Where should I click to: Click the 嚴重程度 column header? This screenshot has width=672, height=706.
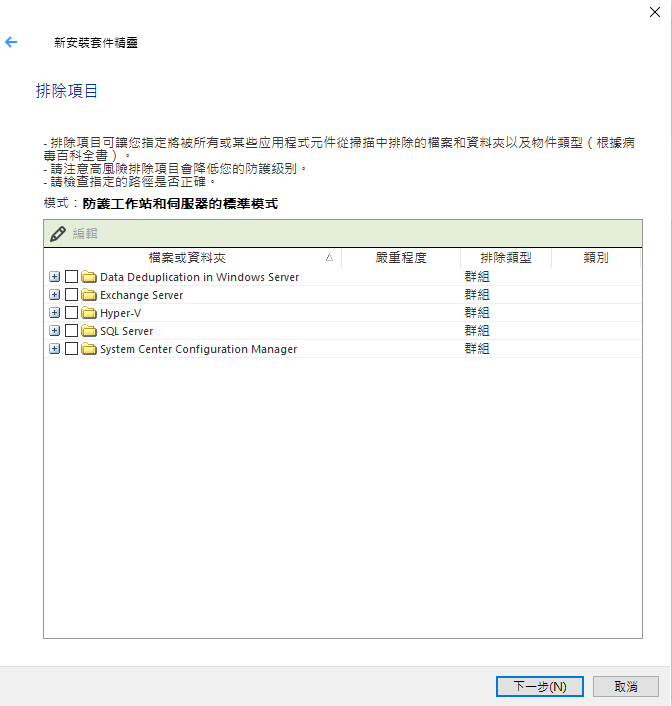tap(401, 258)
